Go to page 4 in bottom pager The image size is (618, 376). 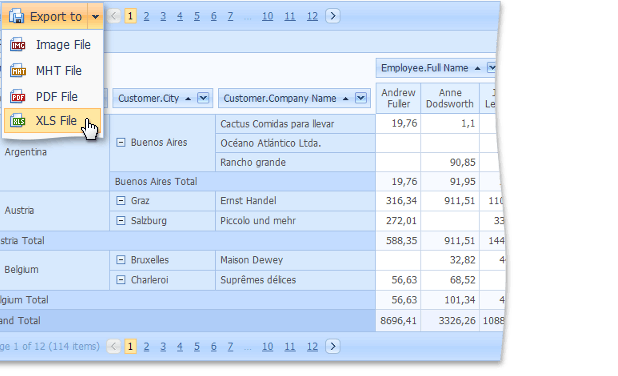180,346
